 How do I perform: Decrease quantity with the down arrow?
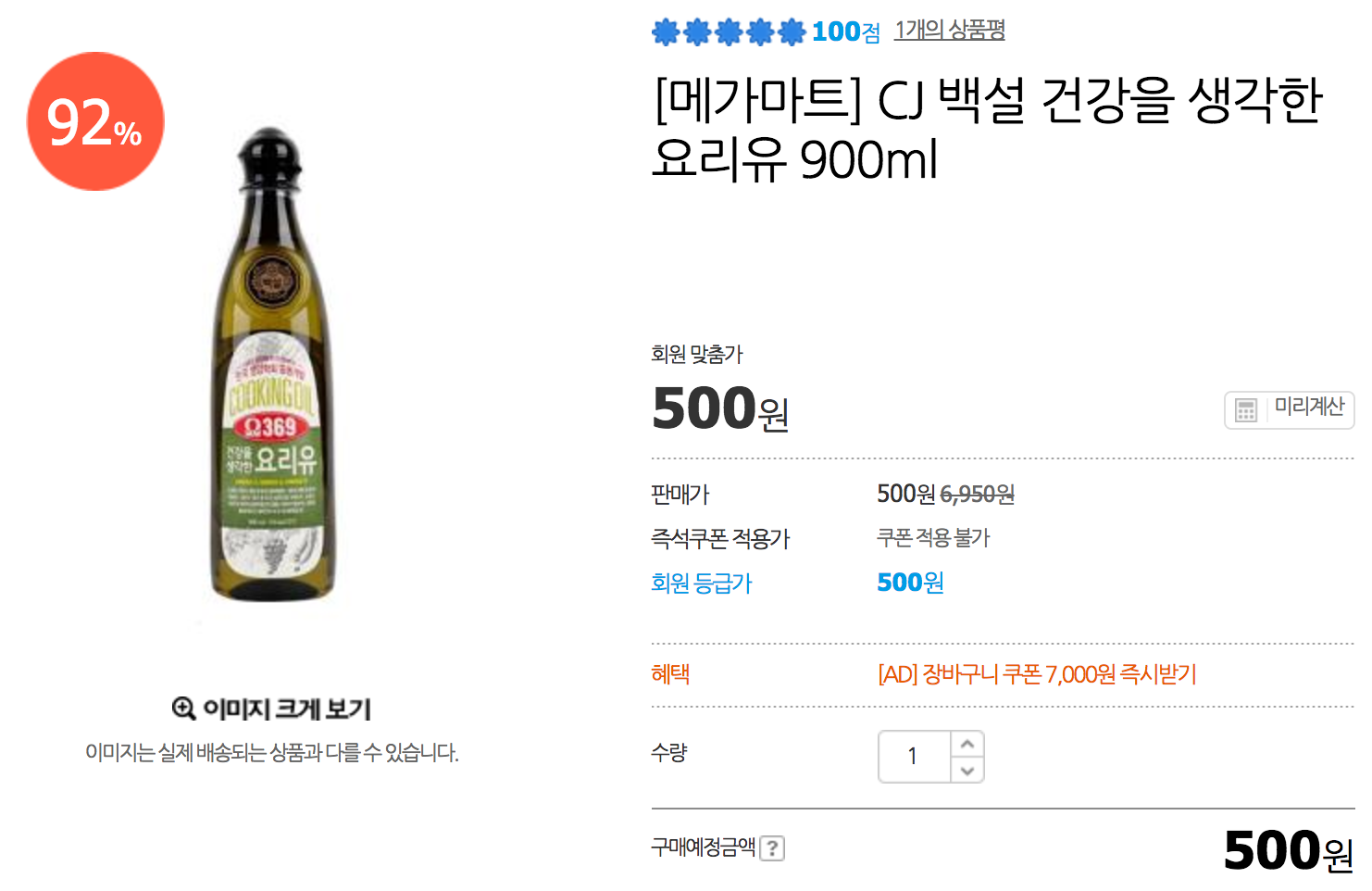[967, 771]
